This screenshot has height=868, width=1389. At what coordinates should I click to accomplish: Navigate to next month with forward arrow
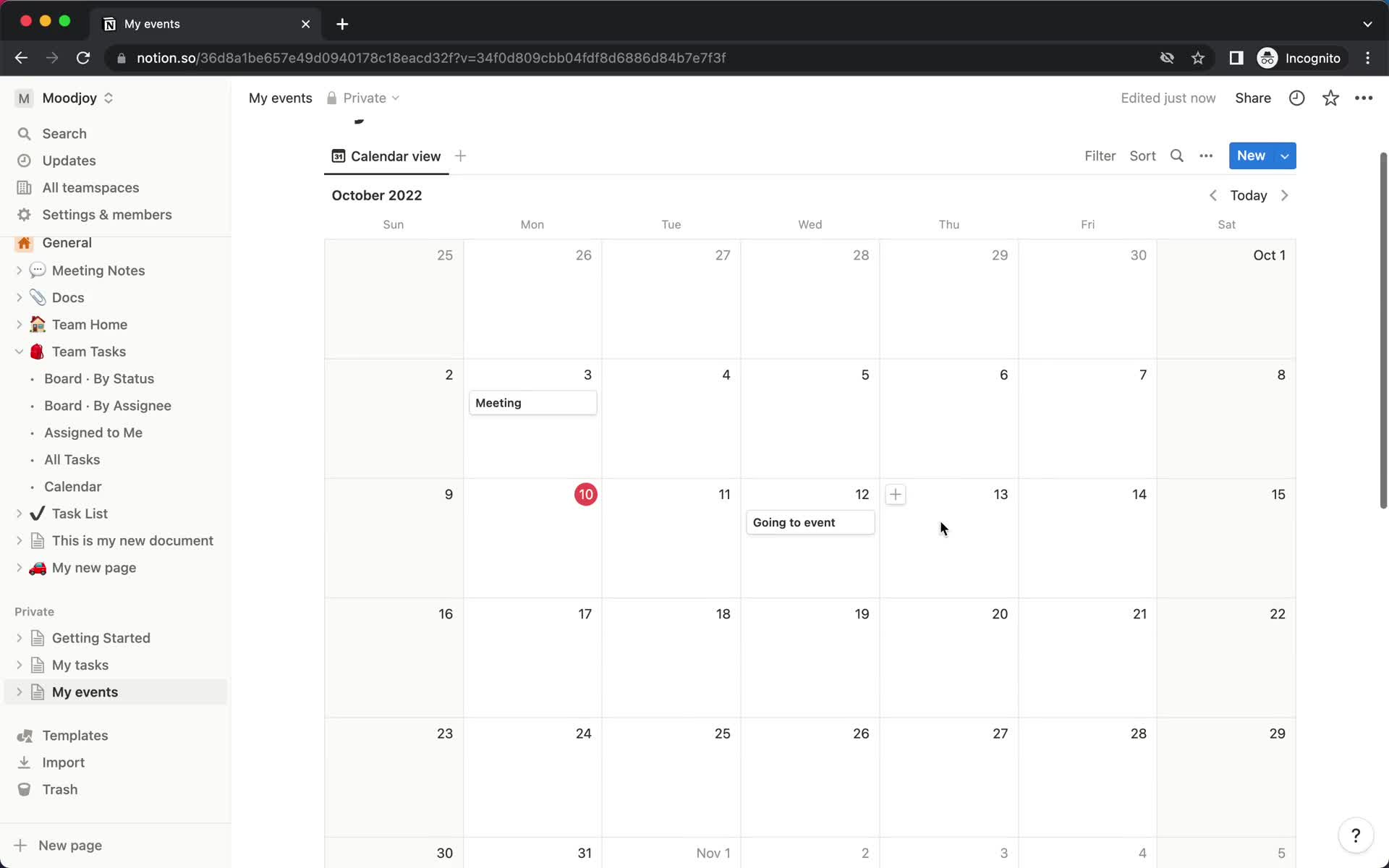[x=1285, y=195]
